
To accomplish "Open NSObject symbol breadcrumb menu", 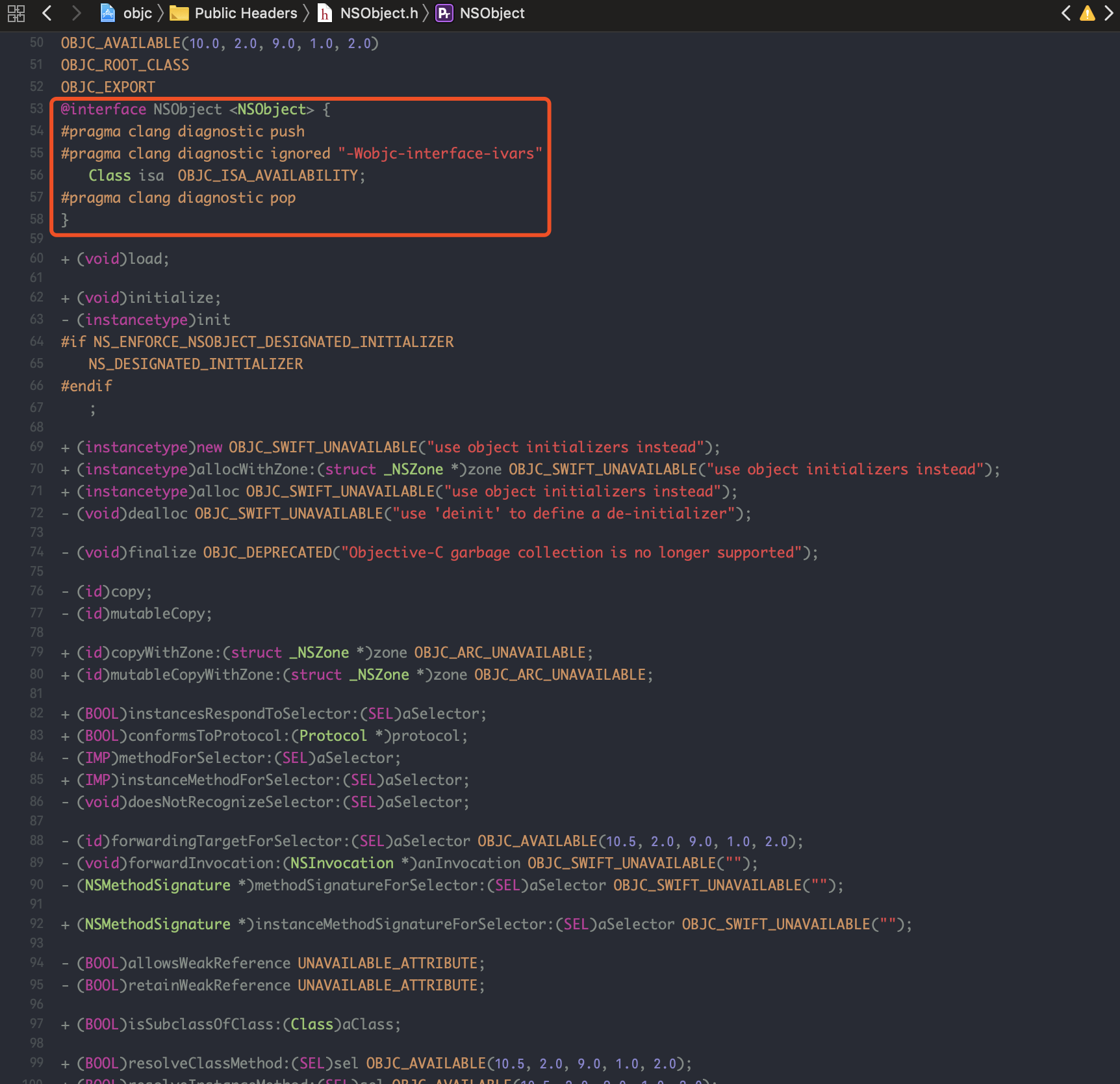I will coord(492,13).
